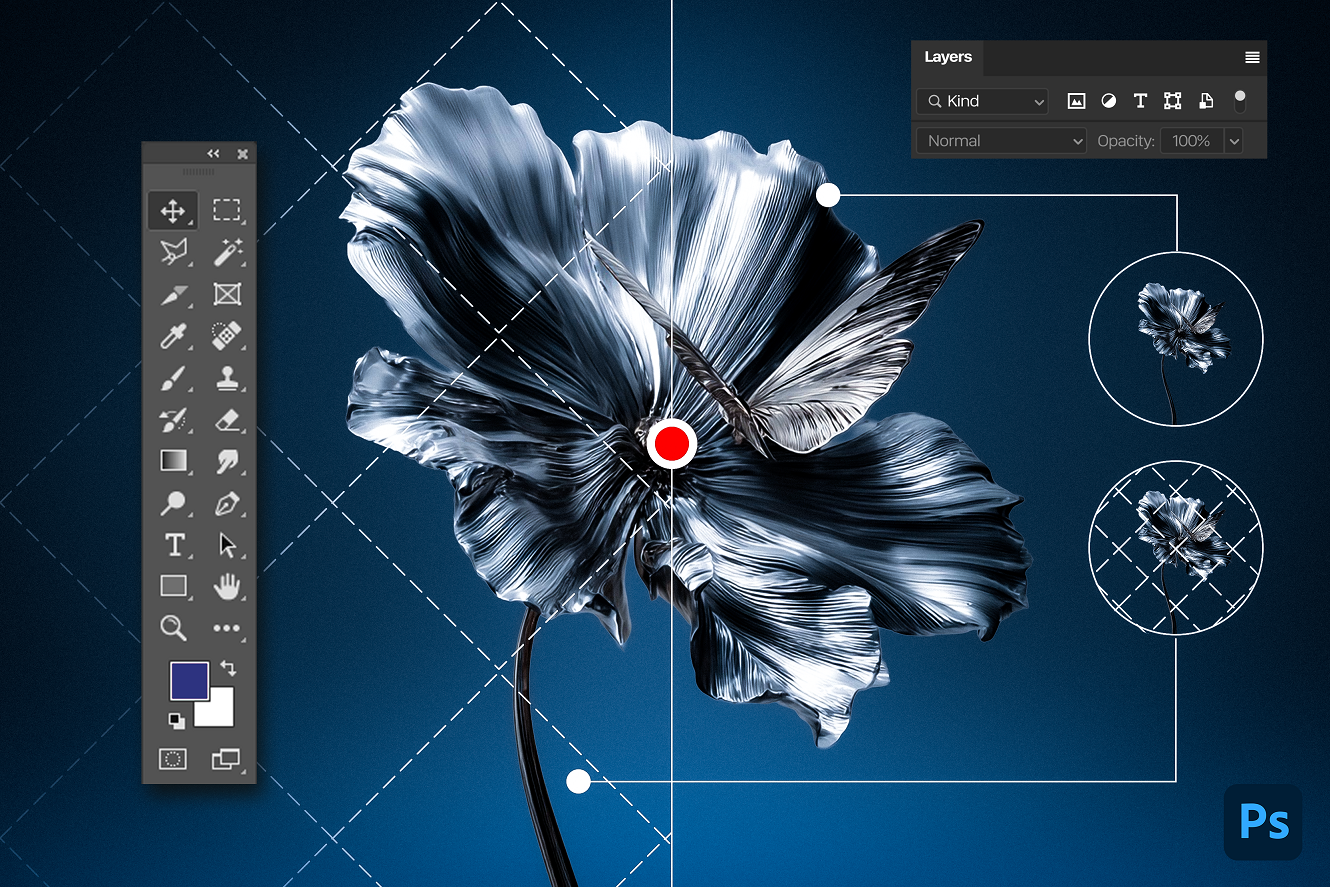Filter layers by smart objects
Viewport: 1330px width, 887px height.
(x=1206, y=101)
